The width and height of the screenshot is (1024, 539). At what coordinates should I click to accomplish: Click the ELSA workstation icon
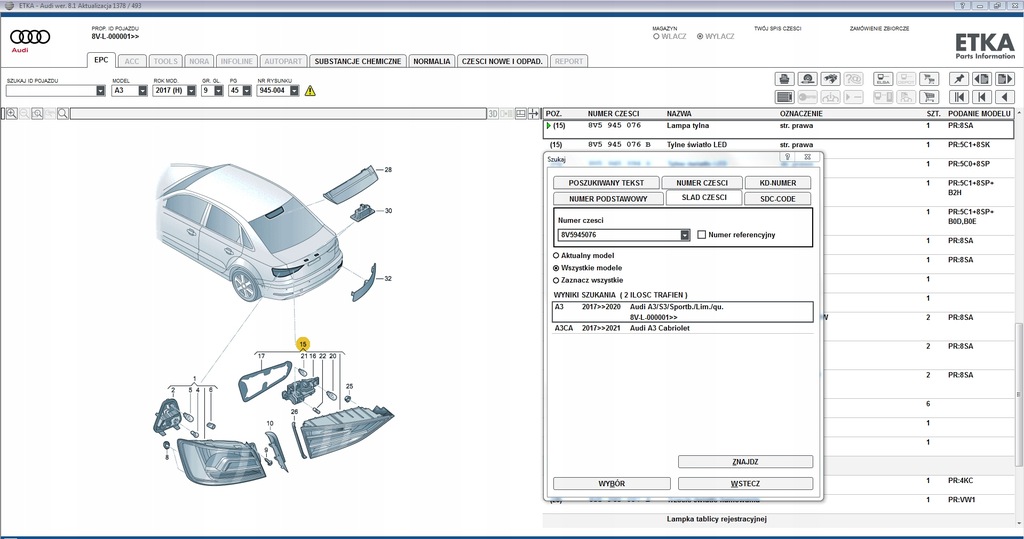[x=882, y=79]
